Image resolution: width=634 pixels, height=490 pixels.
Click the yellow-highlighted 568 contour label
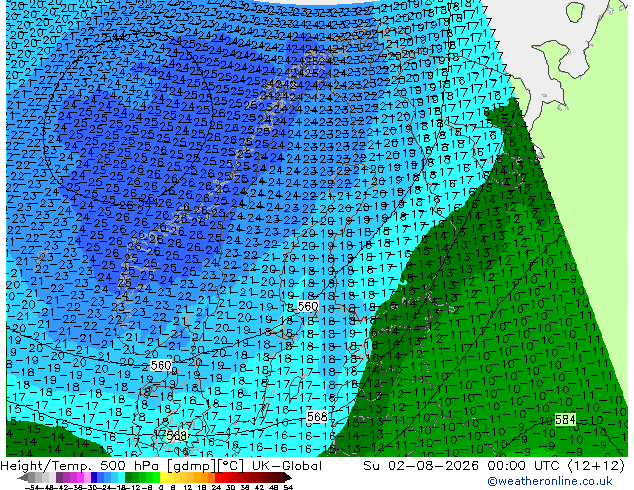click(176, 436)
